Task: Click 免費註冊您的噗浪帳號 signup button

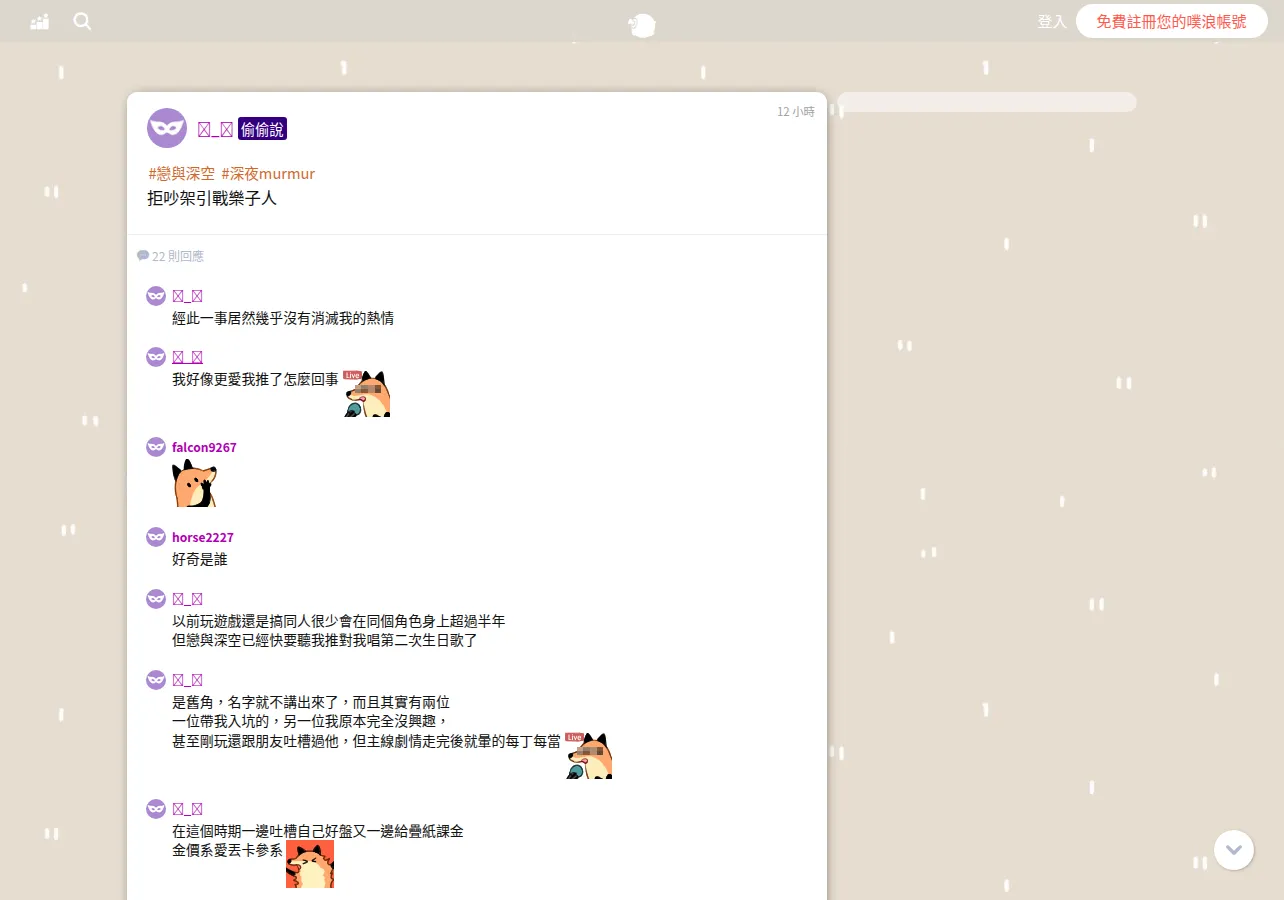Action: click(1171, 21)
